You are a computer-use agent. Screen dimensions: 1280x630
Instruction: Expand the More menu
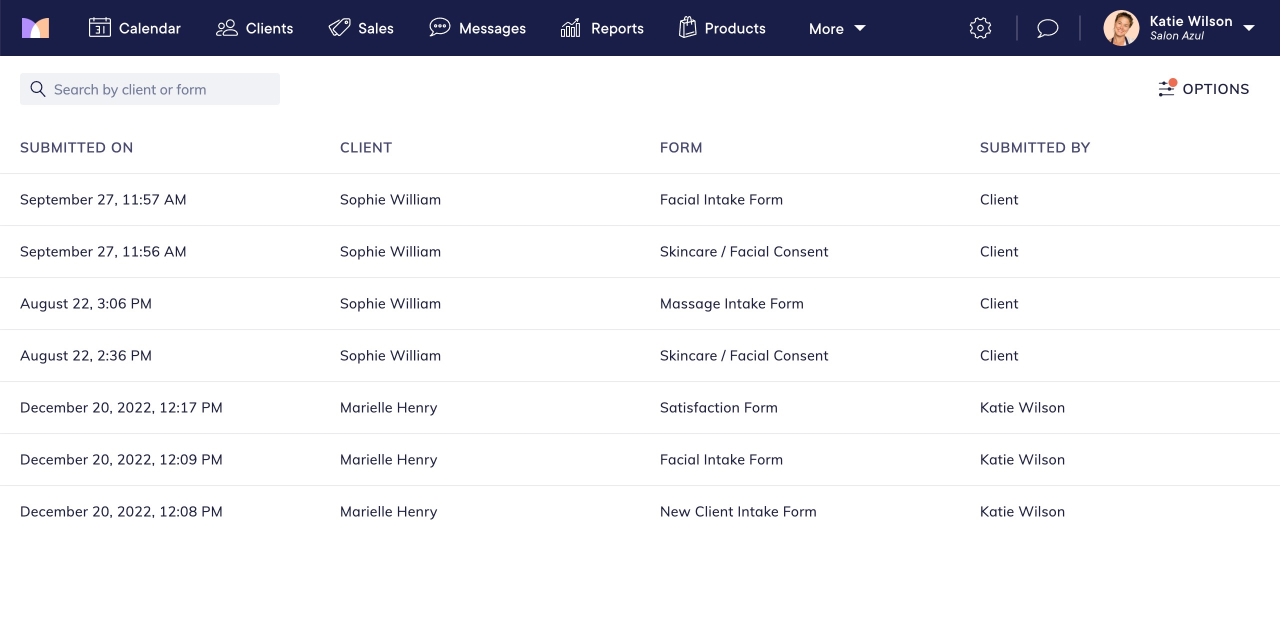coord(836,28)
